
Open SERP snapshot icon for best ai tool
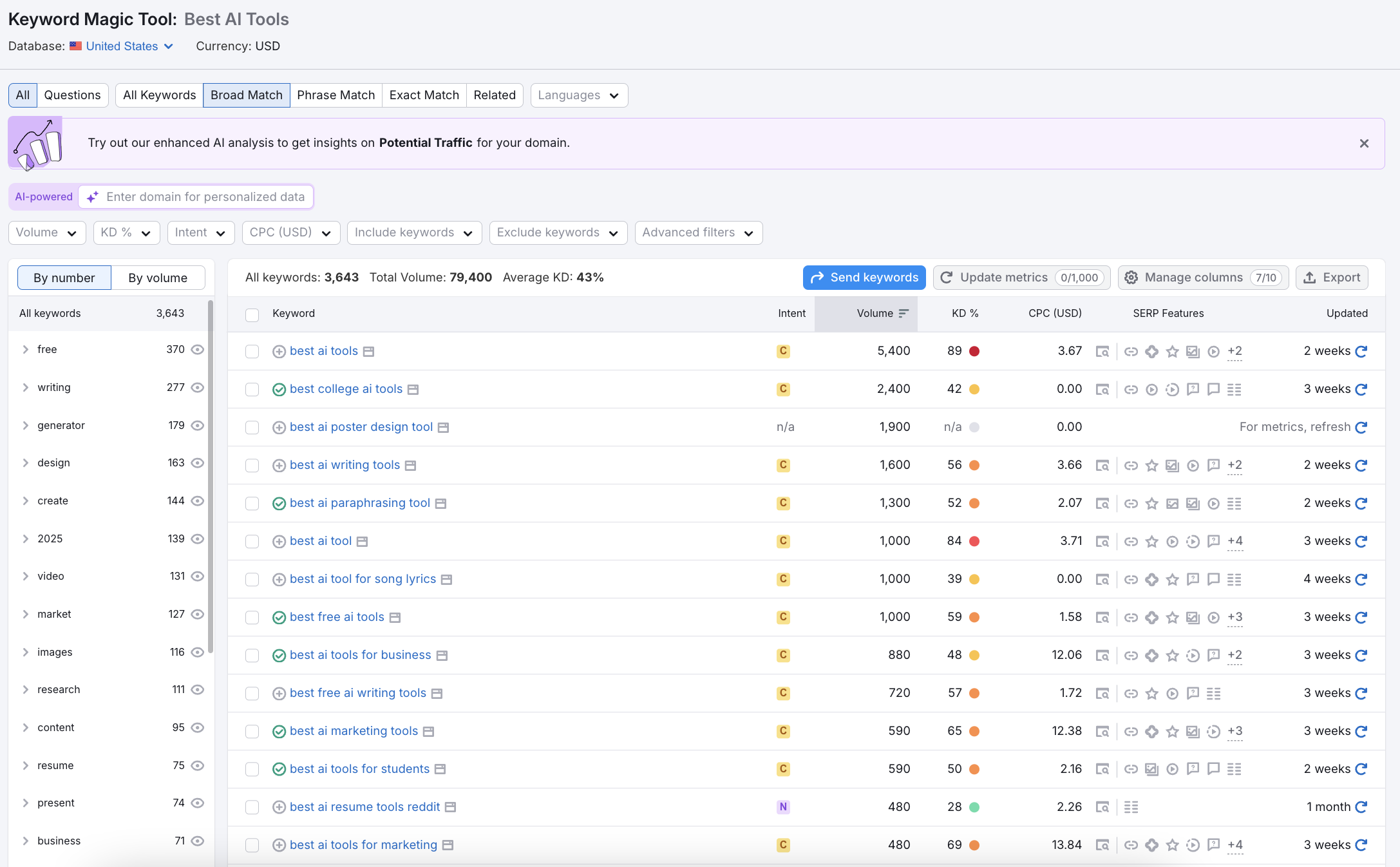click(x=1102, y=542)
